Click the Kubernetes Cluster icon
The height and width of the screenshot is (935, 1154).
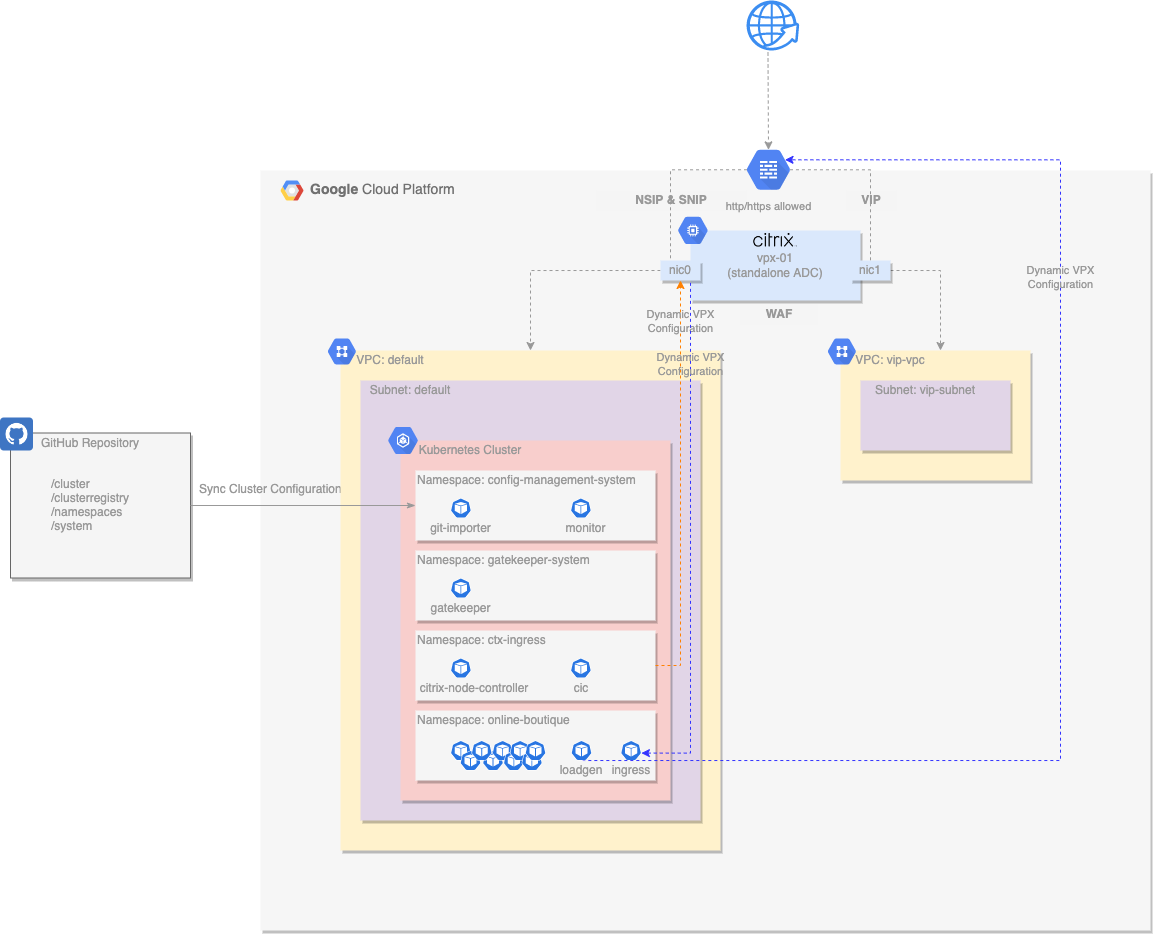click(x=403, y=440)
